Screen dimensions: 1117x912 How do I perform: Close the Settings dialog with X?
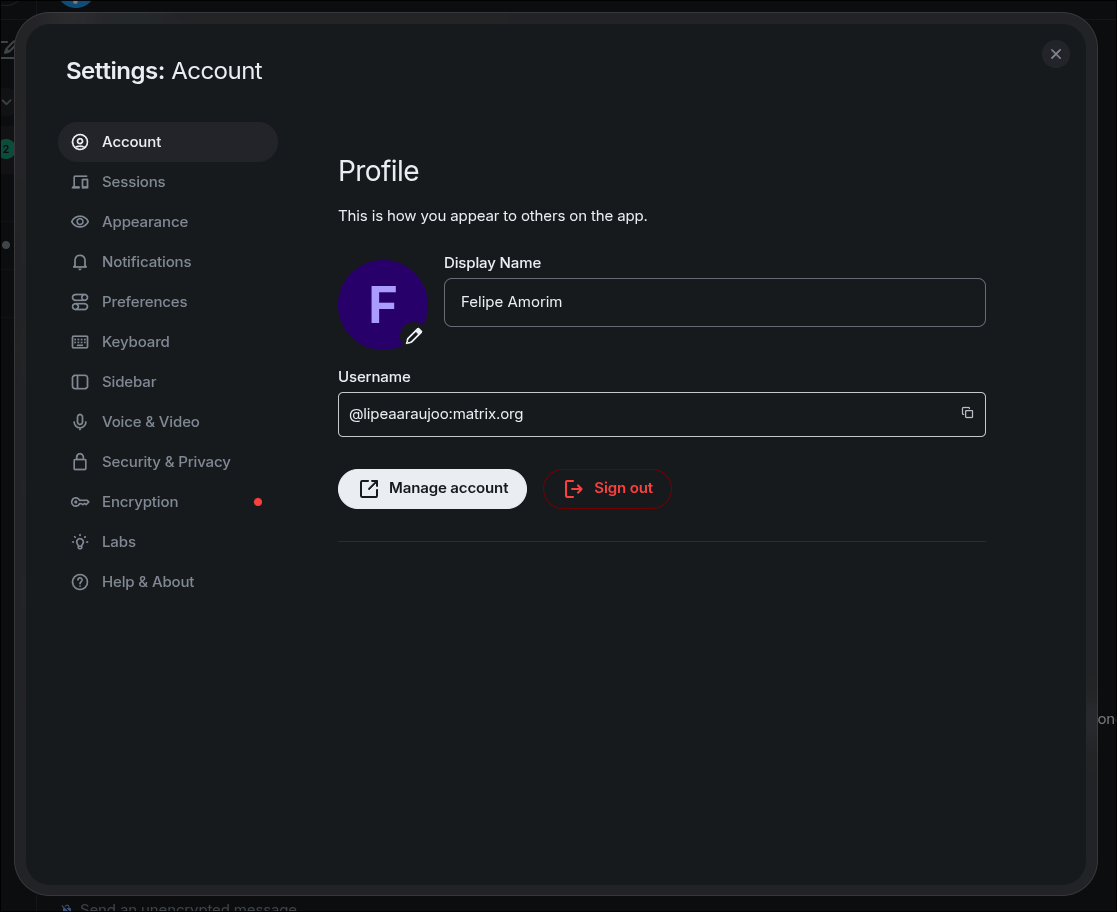point(1055,54)
